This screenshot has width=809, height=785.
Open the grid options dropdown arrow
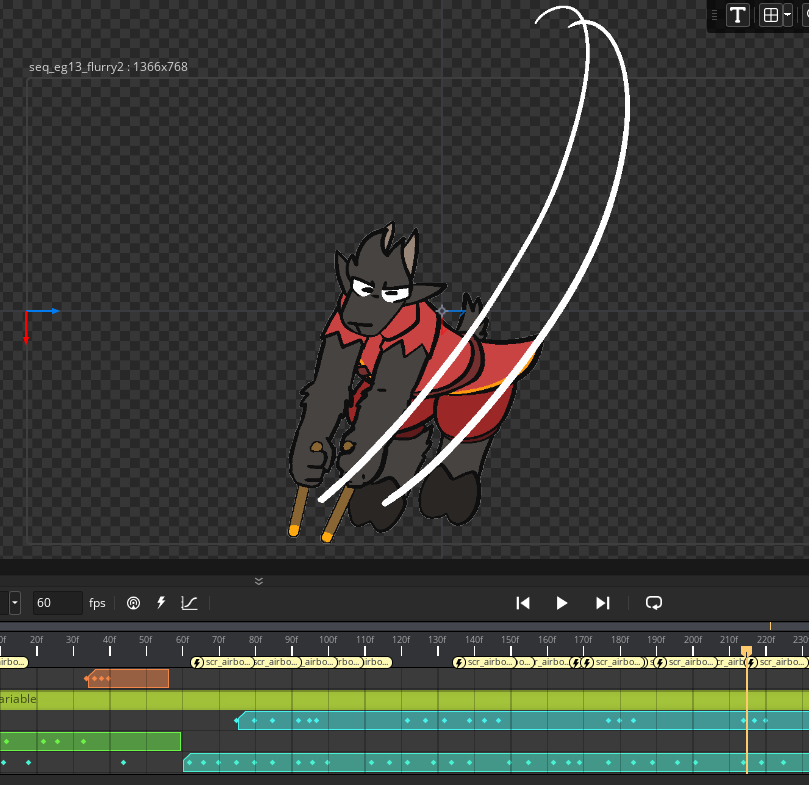point(788,15)
